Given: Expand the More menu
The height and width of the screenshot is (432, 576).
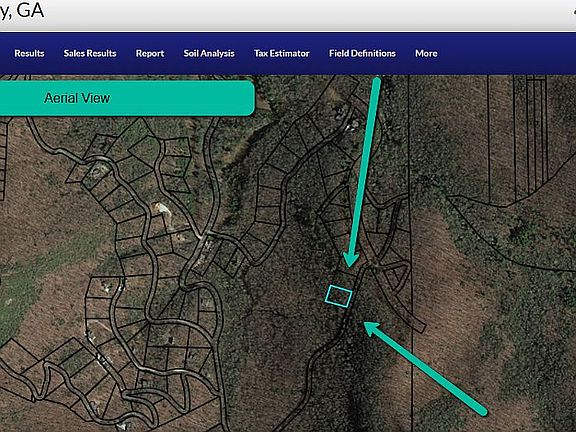Looking at the screenshot, I should pos(426,53).
